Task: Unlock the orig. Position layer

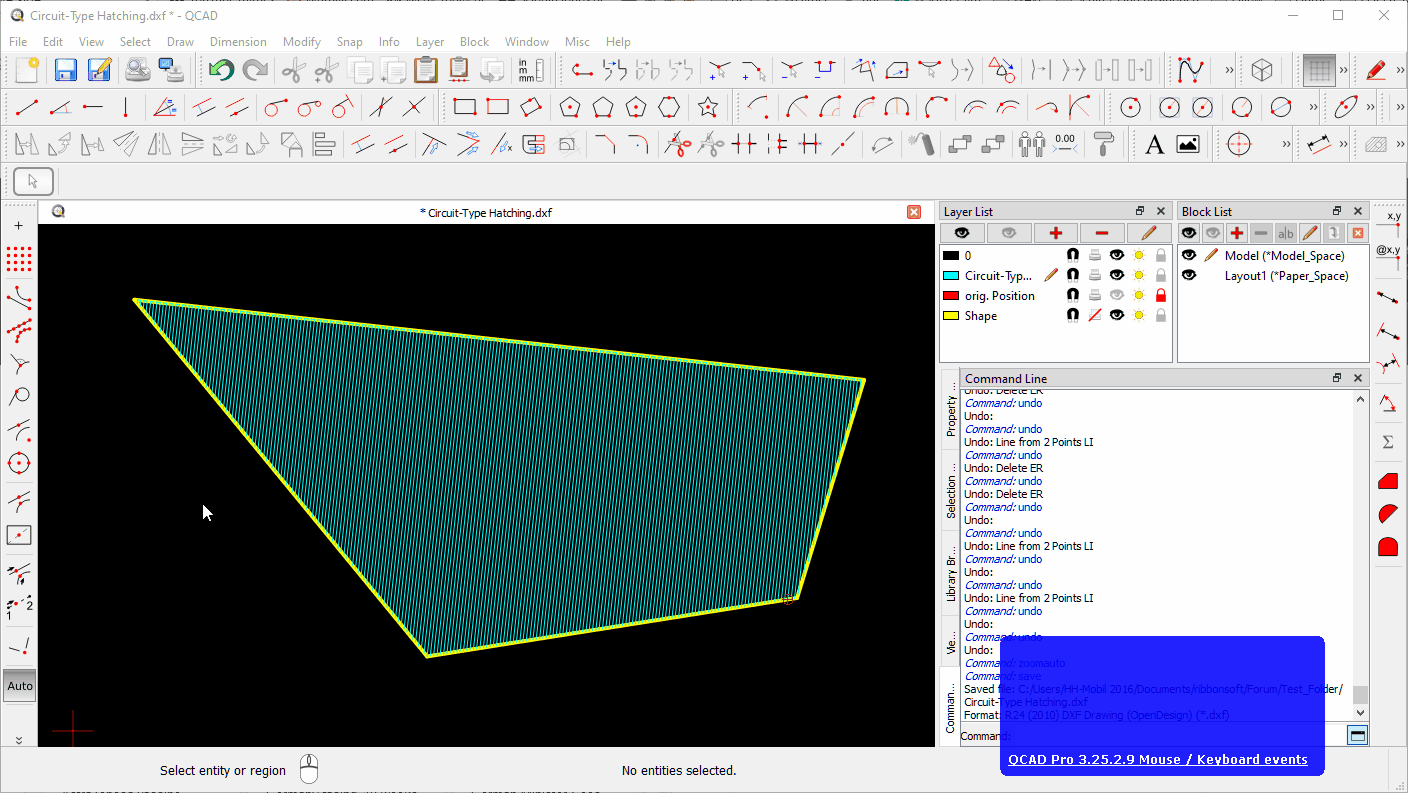Action: (x=1161, y=295)
